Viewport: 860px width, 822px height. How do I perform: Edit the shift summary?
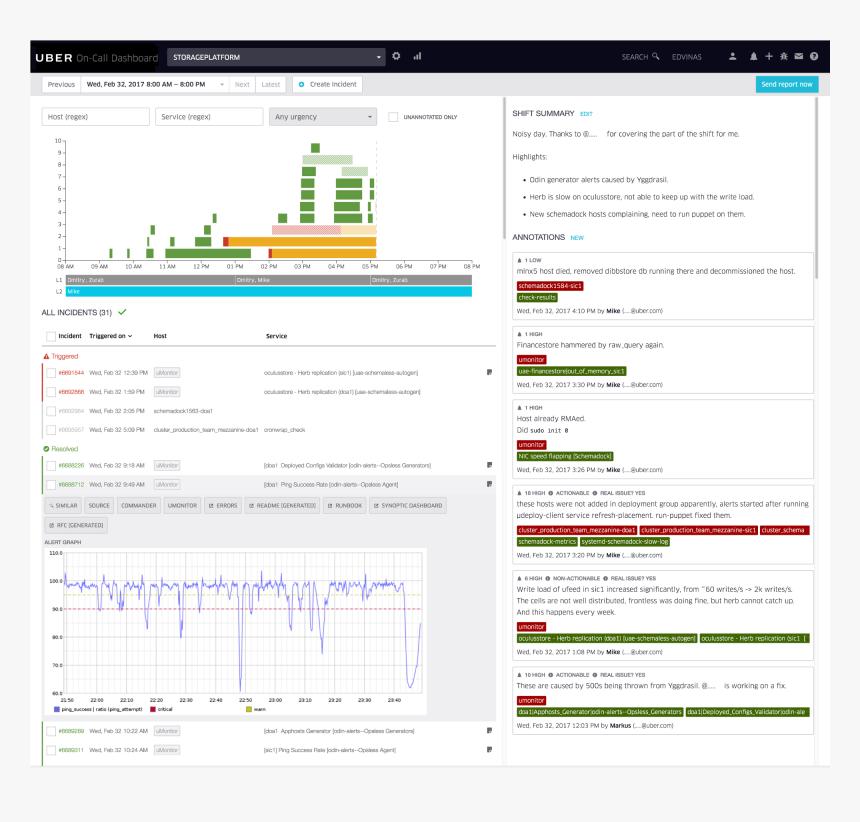point(586,114)
